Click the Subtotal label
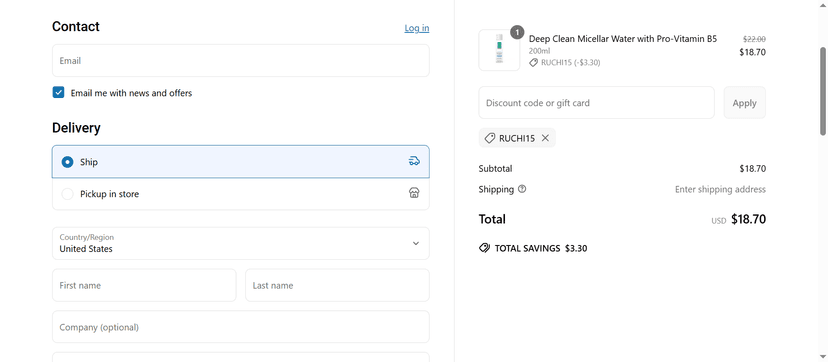Screen dimensions: 828x362 click(495, 169)
